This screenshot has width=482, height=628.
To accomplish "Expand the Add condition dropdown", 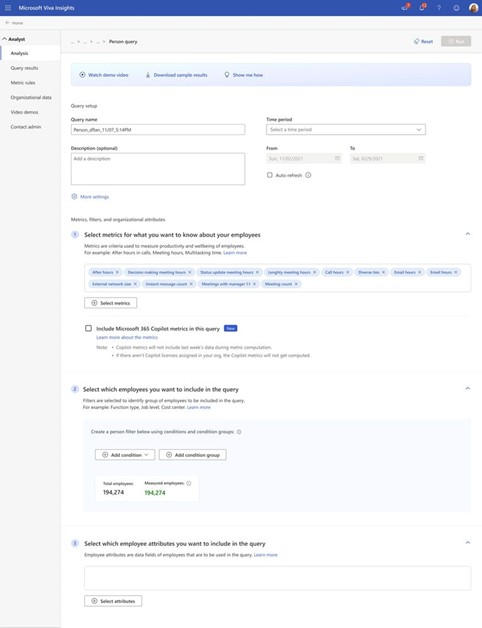I will (x=125, y=455).
